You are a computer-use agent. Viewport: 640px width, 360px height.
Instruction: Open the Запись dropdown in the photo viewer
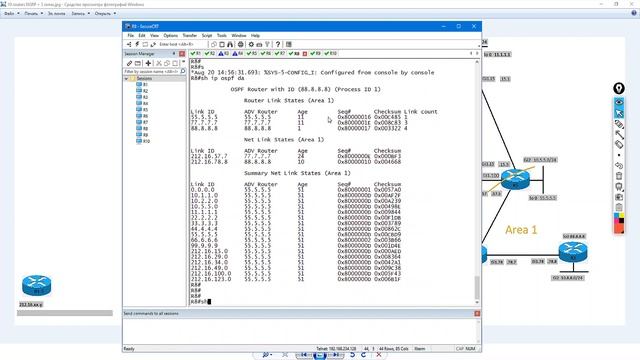pyautogui.click(x=80, y=13)
